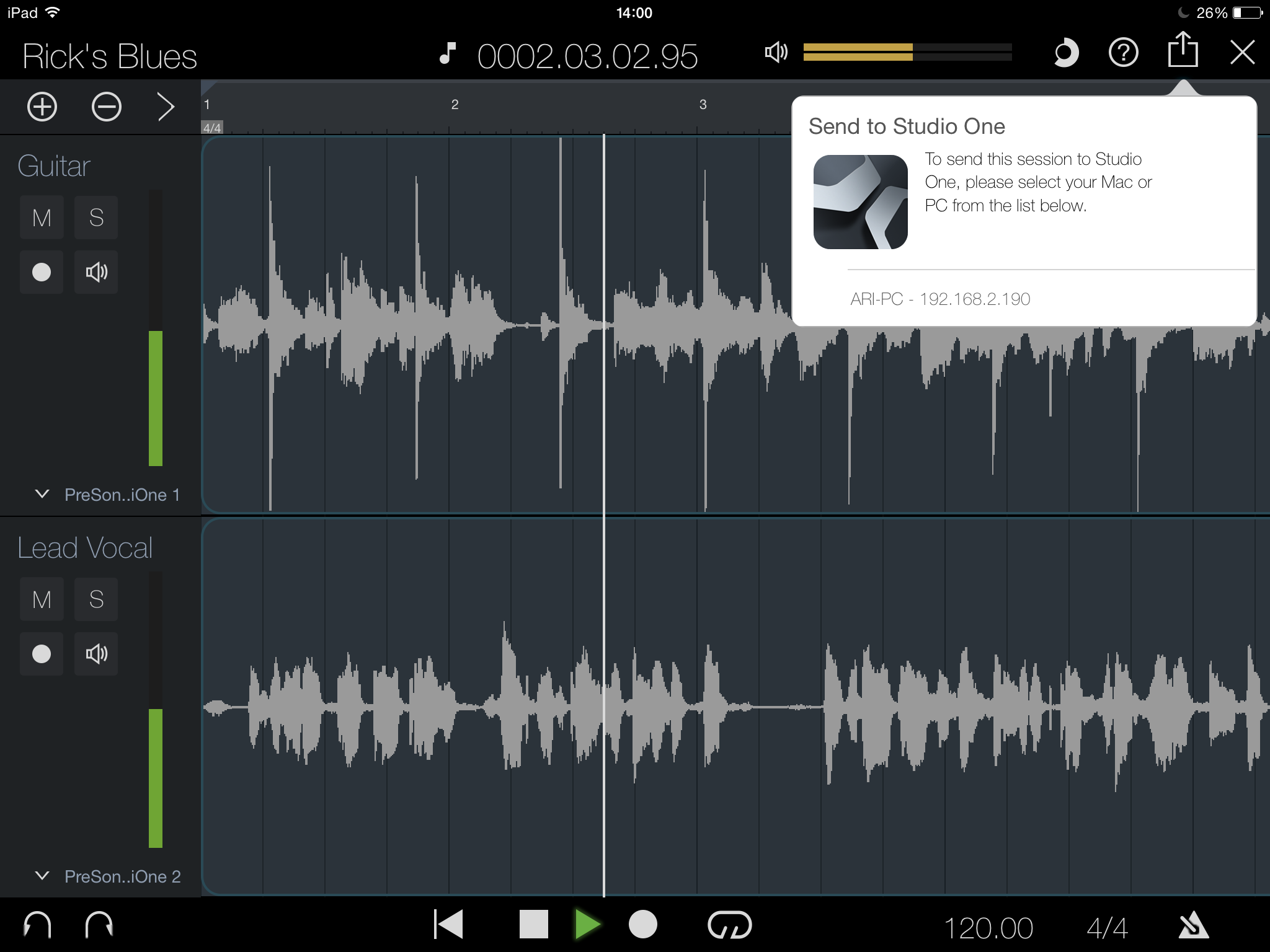Screen dimensions: 1270x952
Task: Toggle time display via note icon
Action: (x=448, y=54)
